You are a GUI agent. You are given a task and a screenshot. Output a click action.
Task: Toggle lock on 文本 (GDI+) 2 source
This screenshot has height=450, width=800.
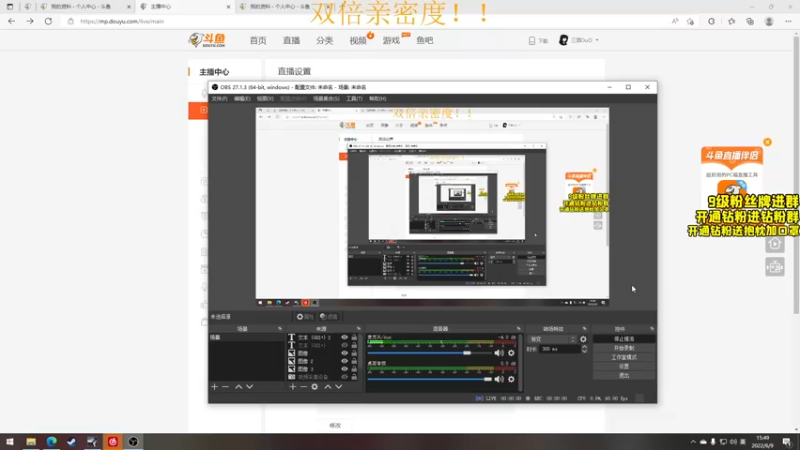354,337
